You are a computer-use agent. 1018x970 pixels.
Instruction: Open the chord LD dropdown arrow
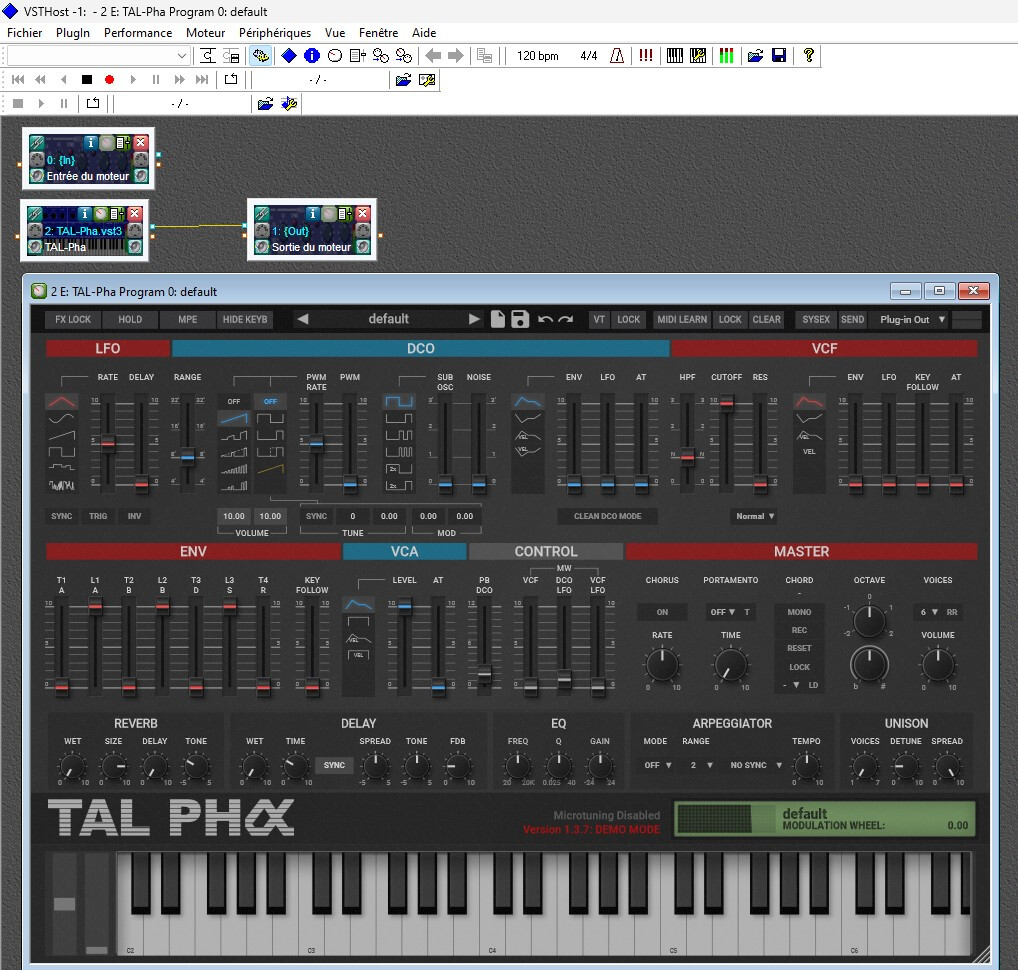(796, 685)
